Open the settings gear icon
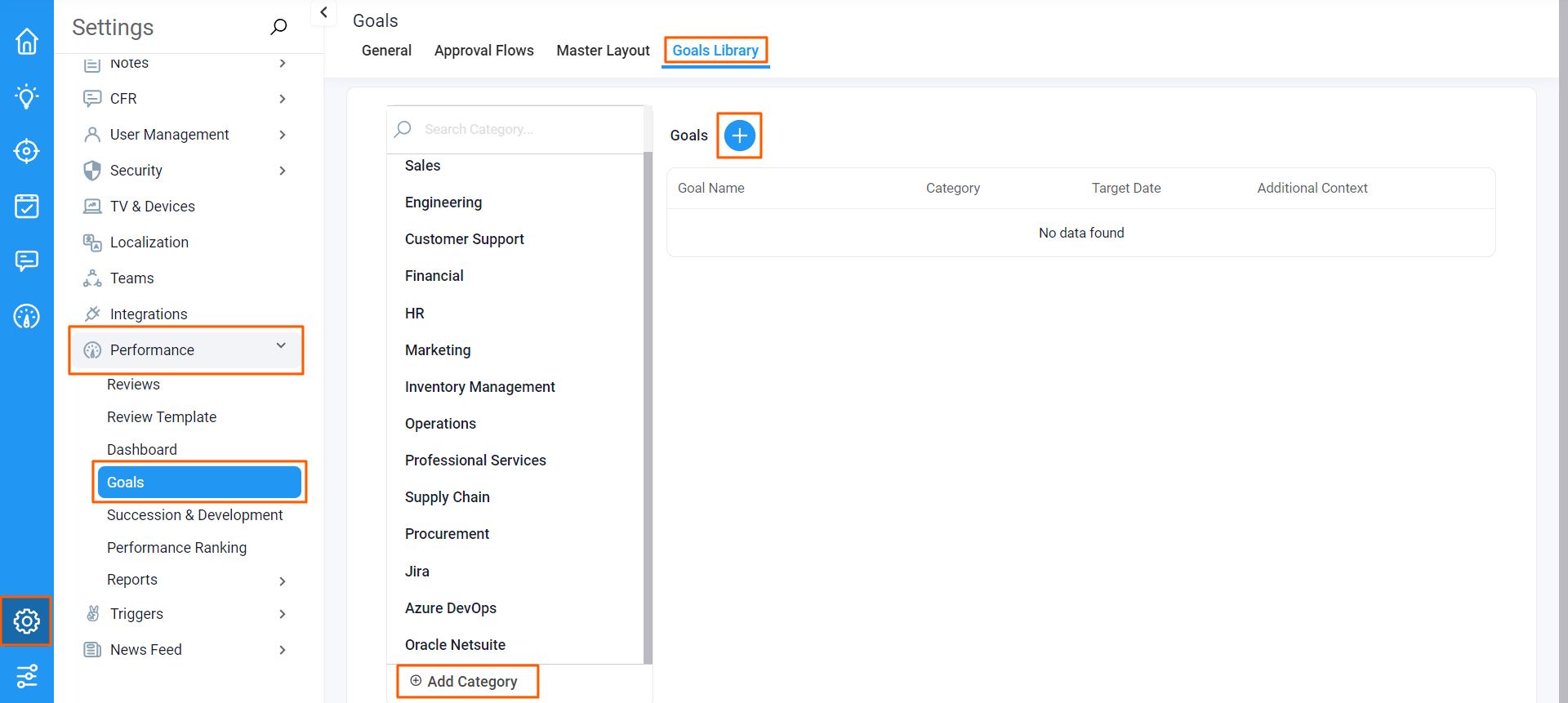This screenshot has width=1568, height=703. click(27, 621)
